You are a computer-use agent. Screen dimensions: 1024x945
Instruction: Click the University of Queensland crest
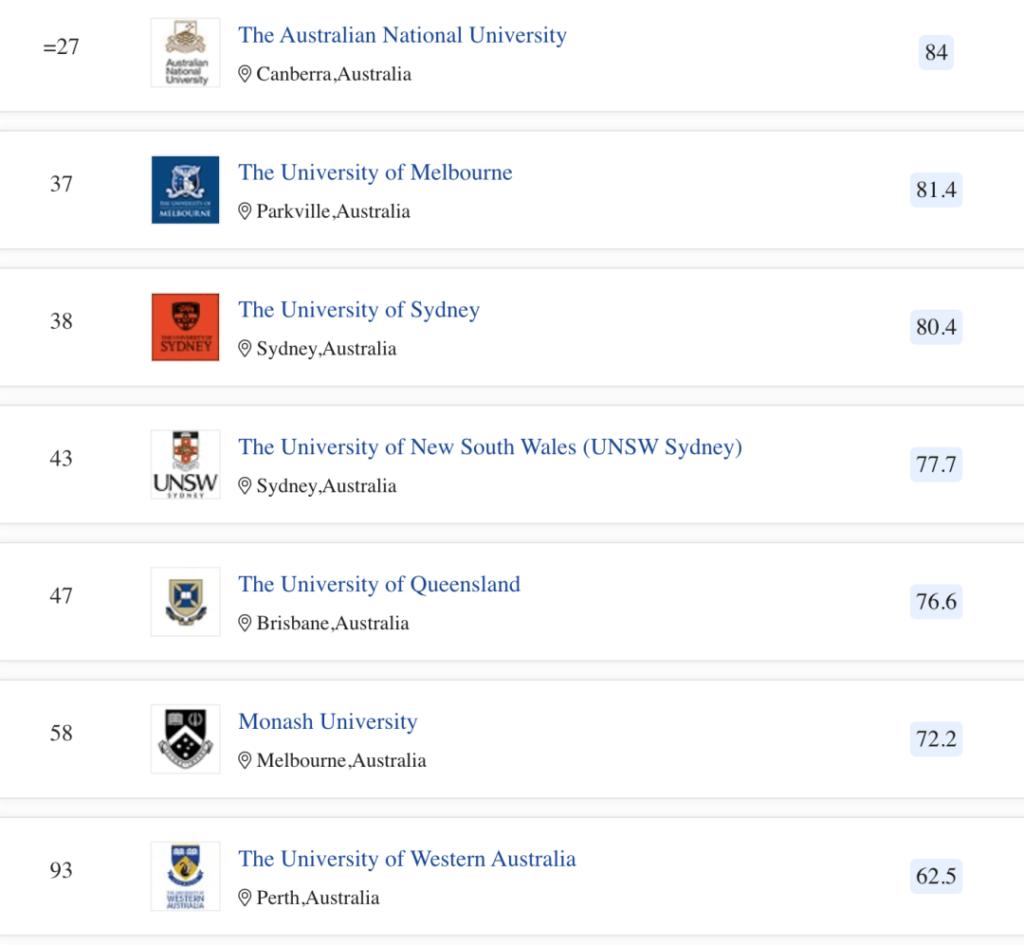click(x=185, y=601)
